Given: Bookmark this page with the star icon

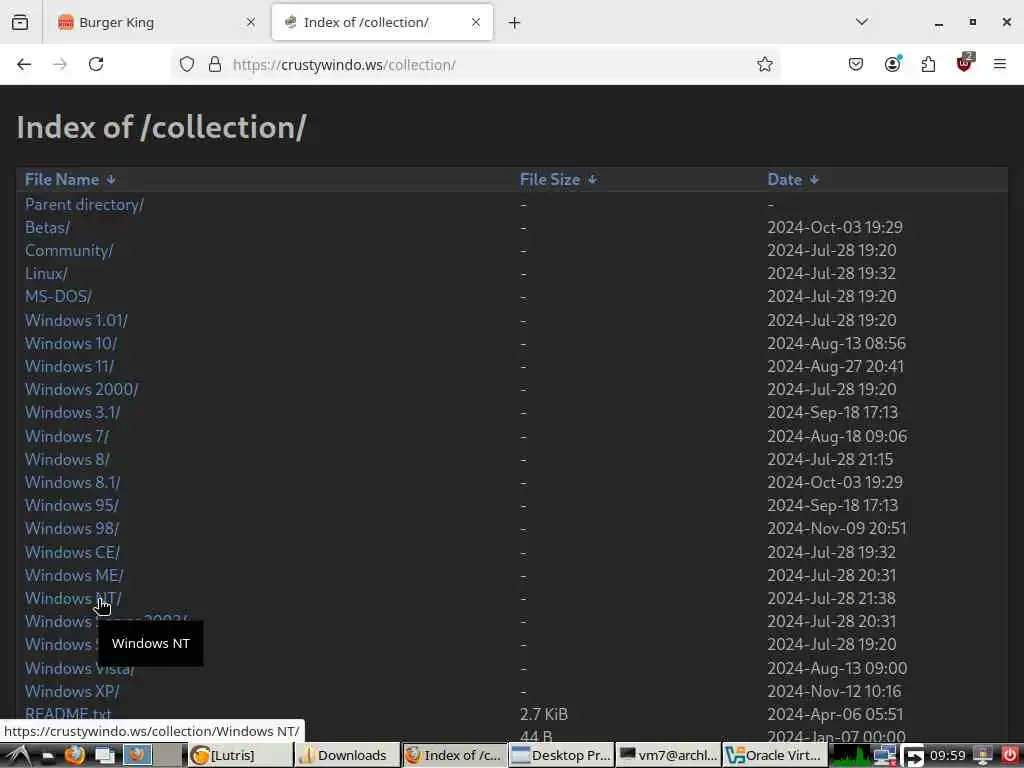Looking at the screenshot, I should [765, 64].
